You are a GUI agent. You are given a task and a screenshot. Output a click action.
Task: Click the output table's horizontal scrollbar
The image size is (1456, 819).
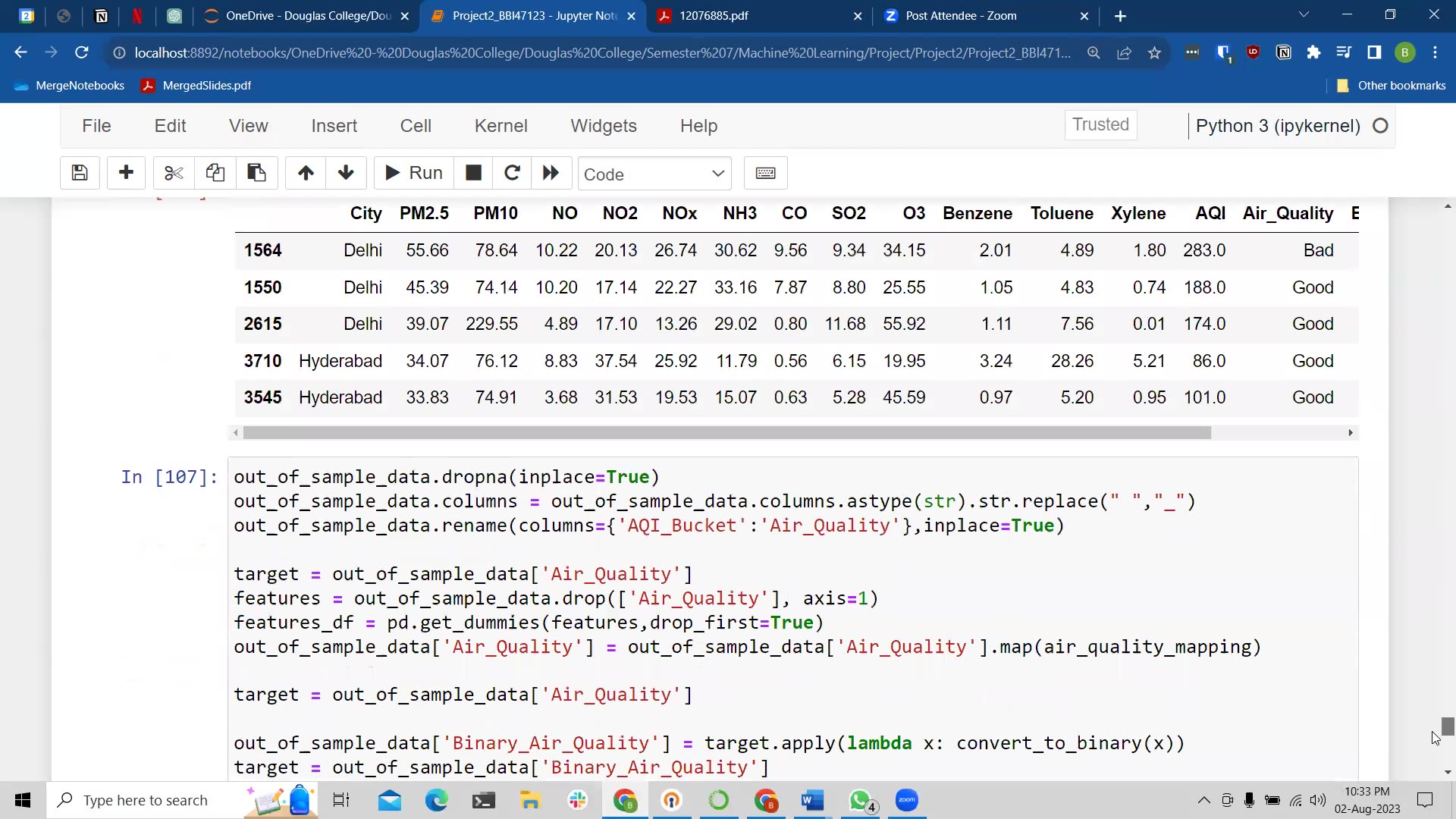click(x=726, y=432)
